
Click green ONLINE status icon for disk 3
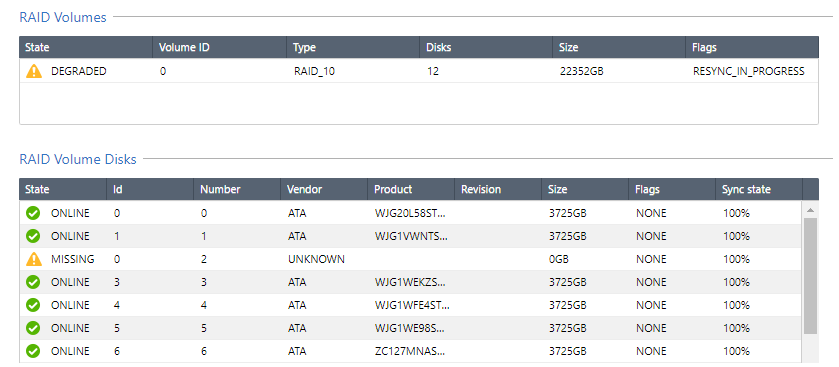click(x=33, y=282)
